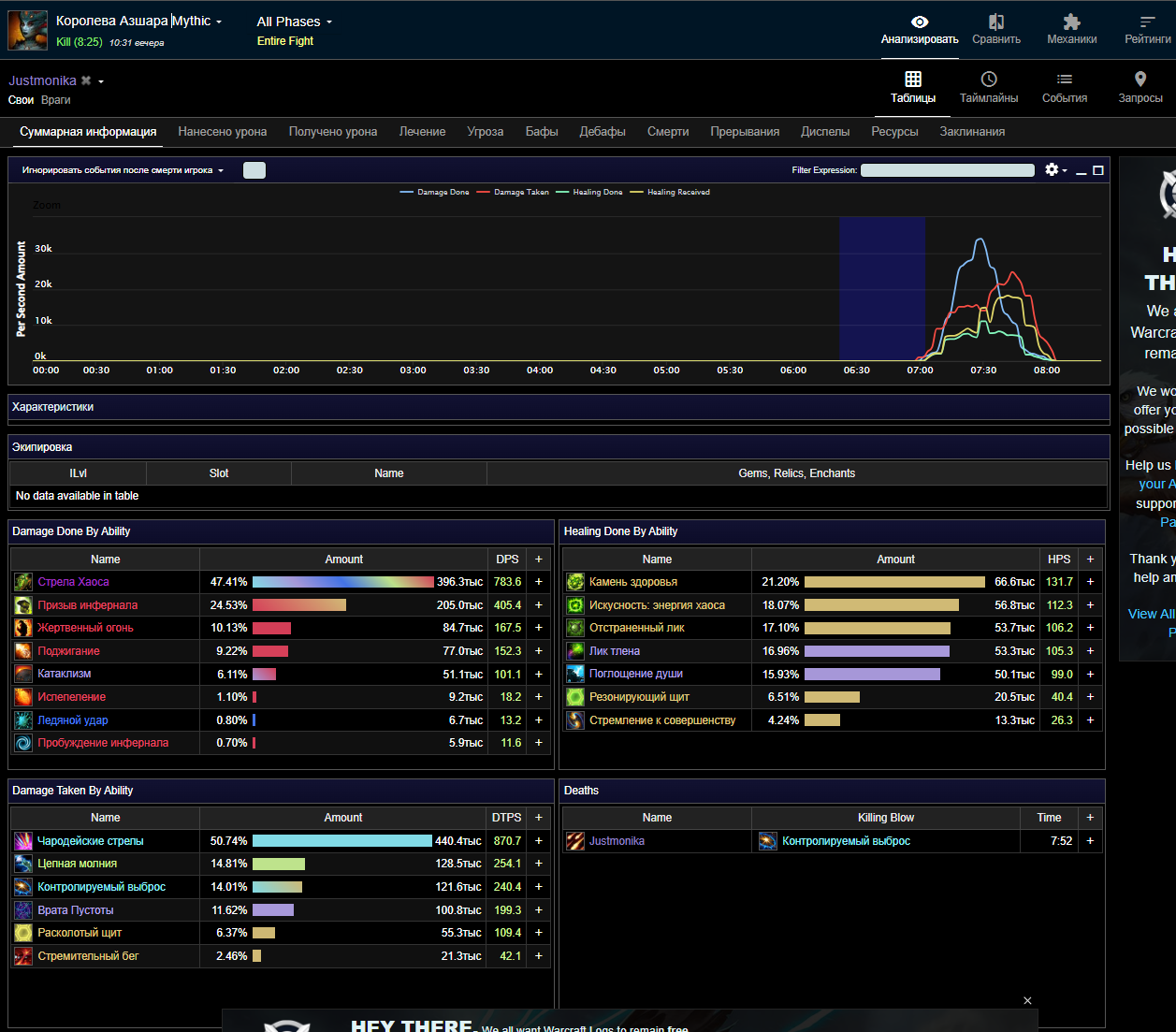This screenshot has width=1176, height=1032.
Task: Open the Рейтинги rankings icon
Action: 1147,29
